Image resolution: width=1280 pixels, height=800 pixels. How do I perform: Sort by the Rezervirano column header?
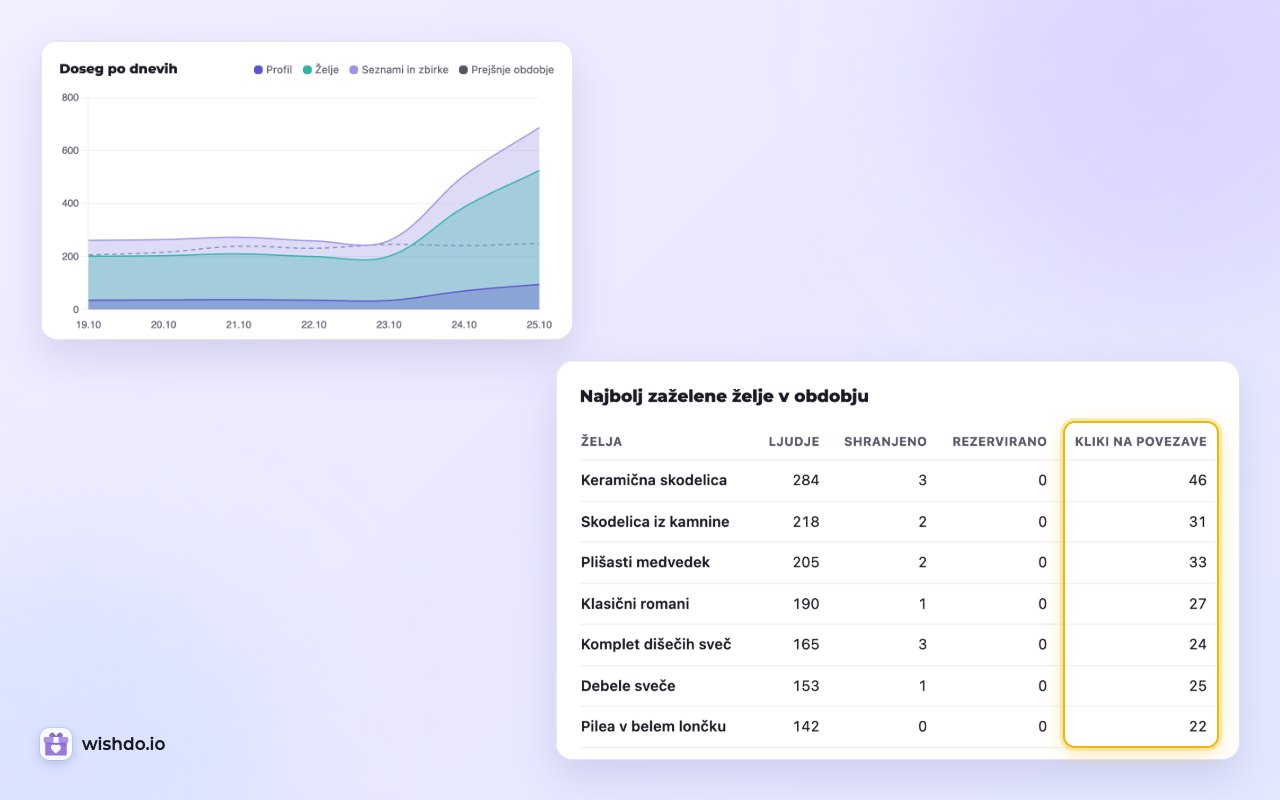tap(999, 442)
